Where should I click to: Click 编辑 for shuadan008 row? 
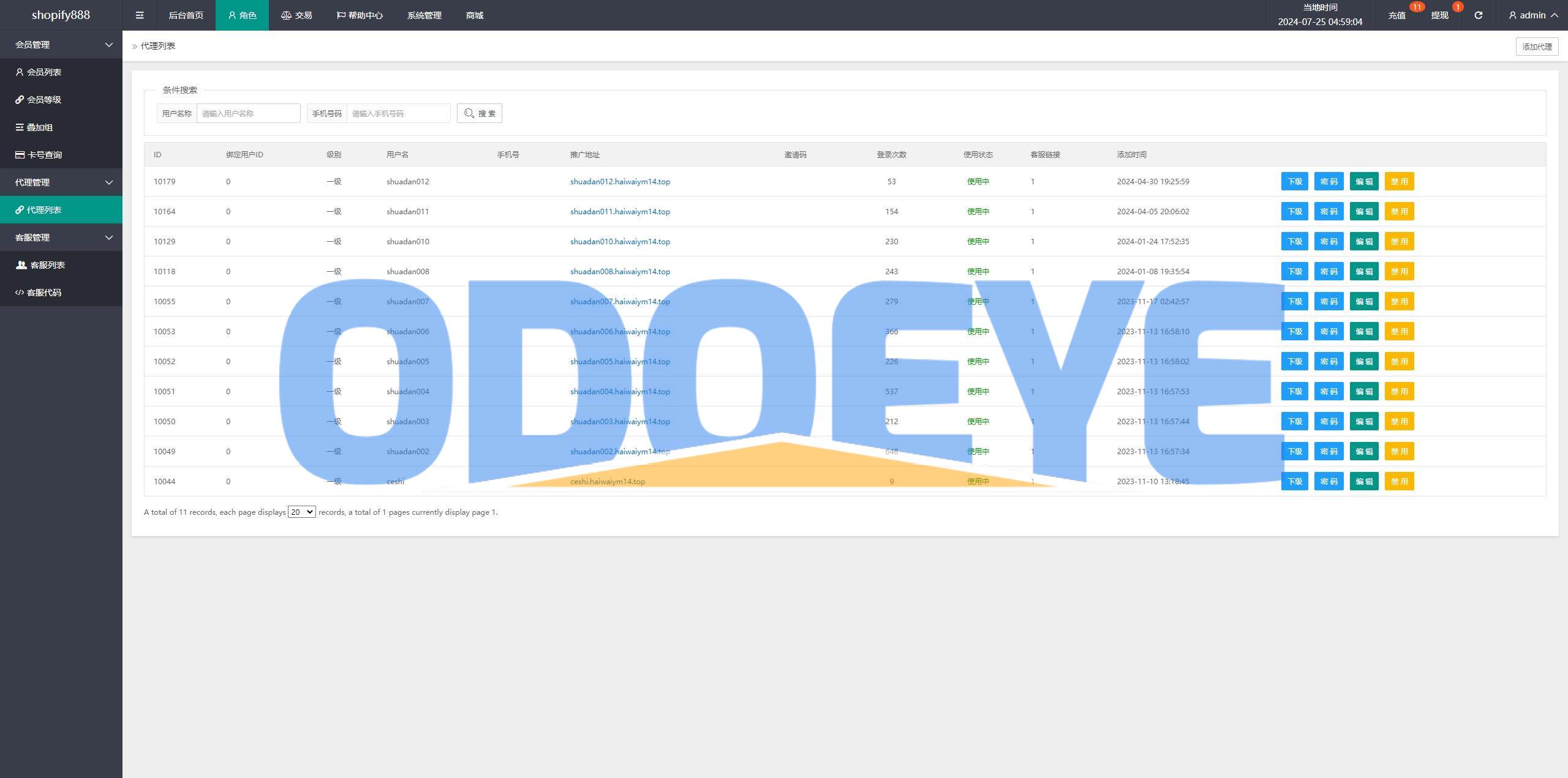tap(1364, 271)
